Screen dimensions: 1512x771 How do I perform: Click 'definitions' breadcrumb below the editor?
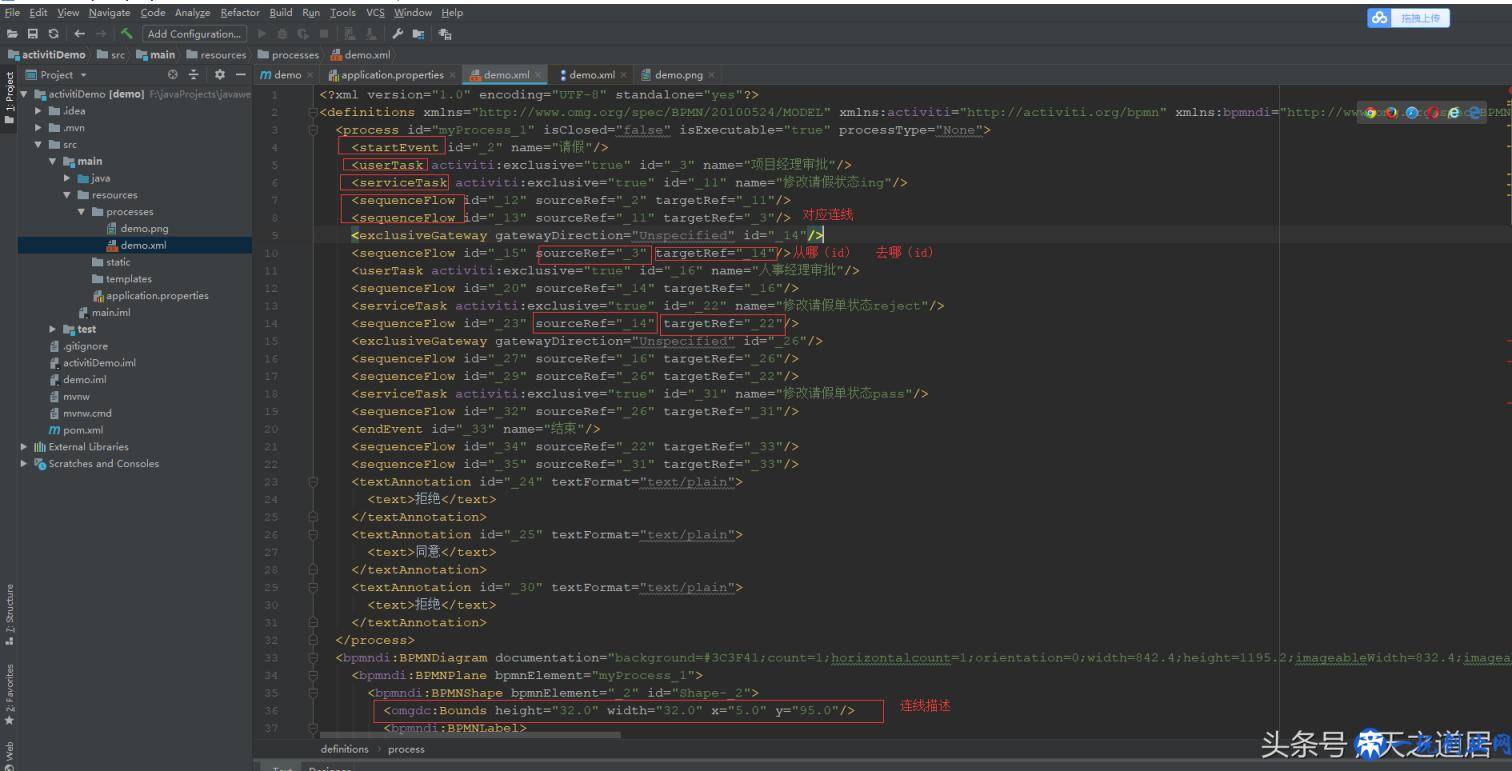(345, 749)
